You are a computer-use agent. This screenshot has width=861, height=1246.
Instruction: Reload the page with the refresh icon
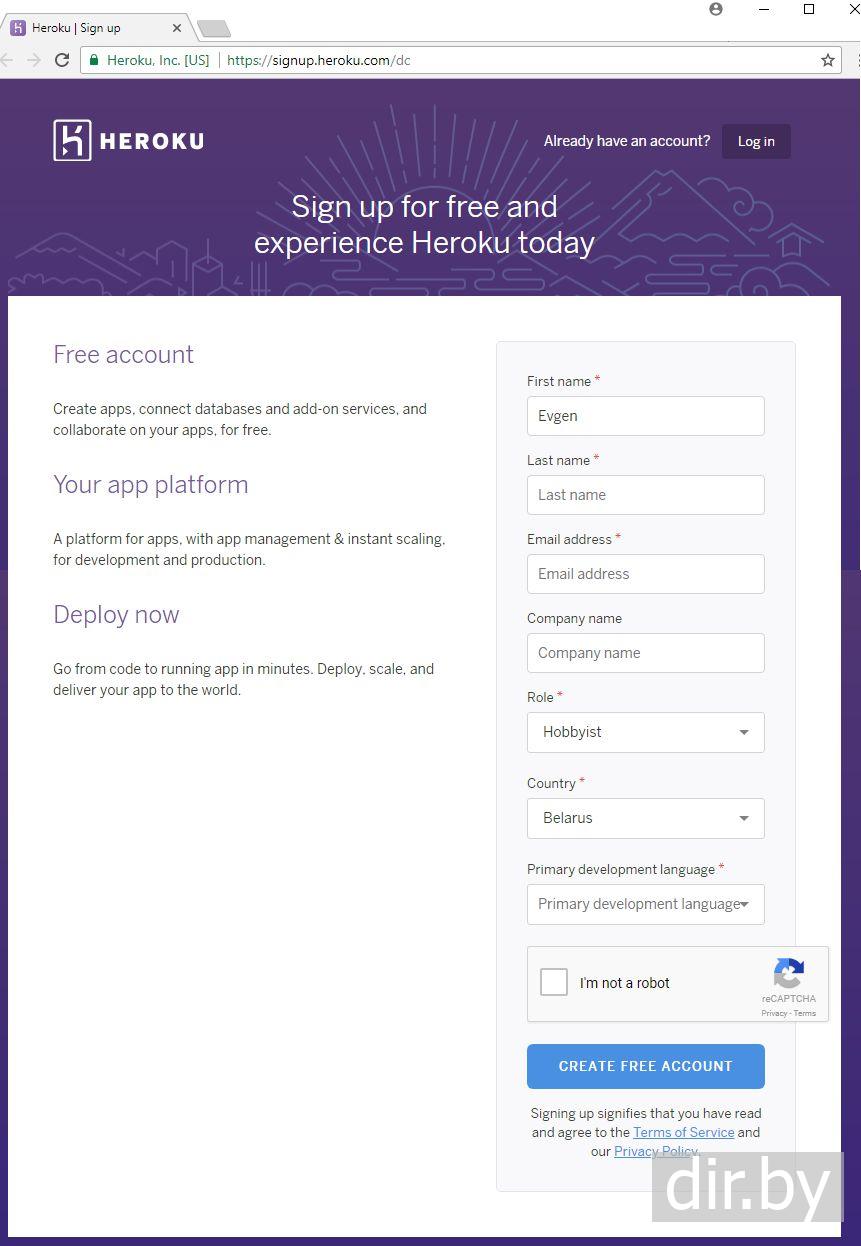pyautogui.click(x=62, y=60)
